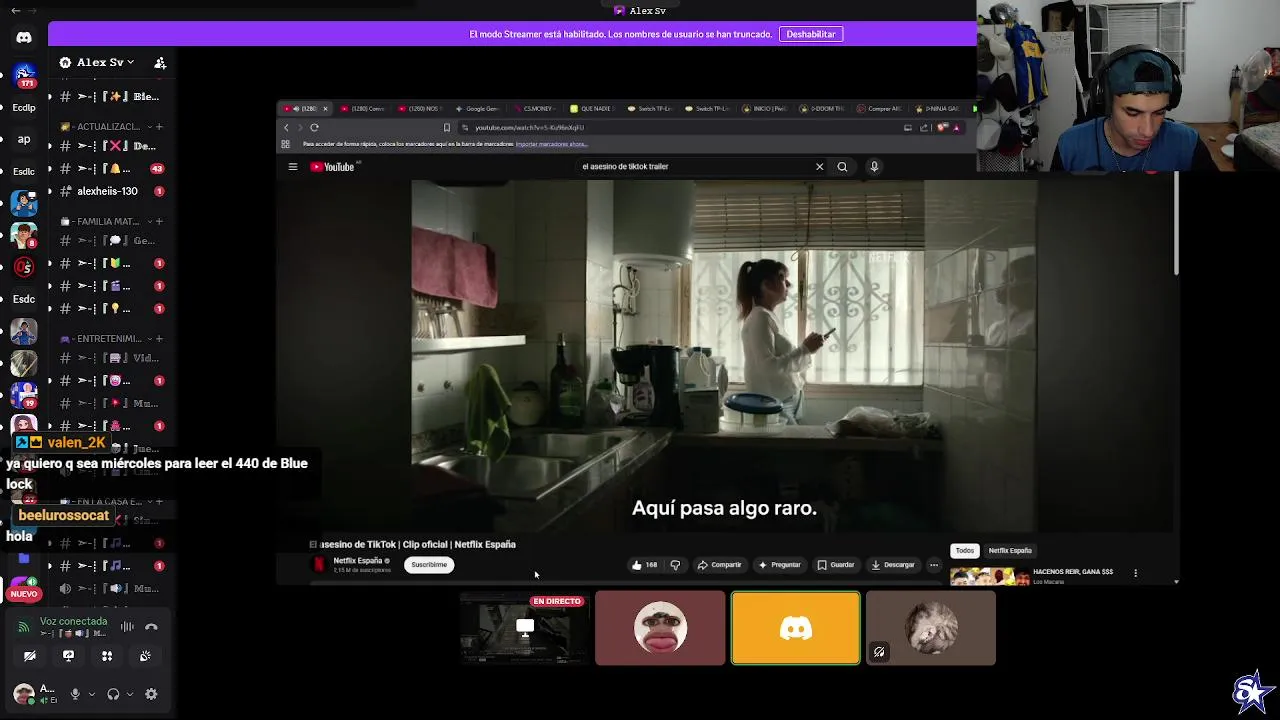
Task: Click the NUEVO unread indicator
Action: 24,594
